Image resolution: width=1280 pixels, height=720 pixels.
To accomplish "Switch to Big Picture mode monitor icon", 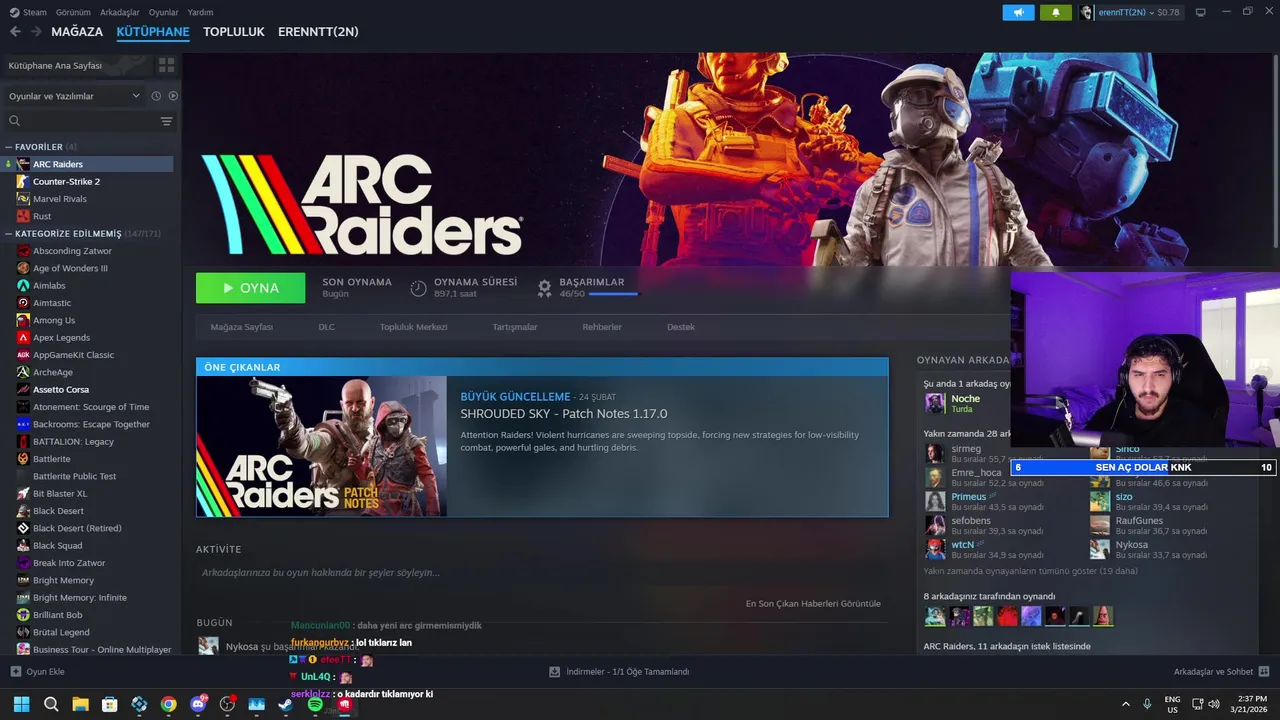I will tap(1200, 12).
